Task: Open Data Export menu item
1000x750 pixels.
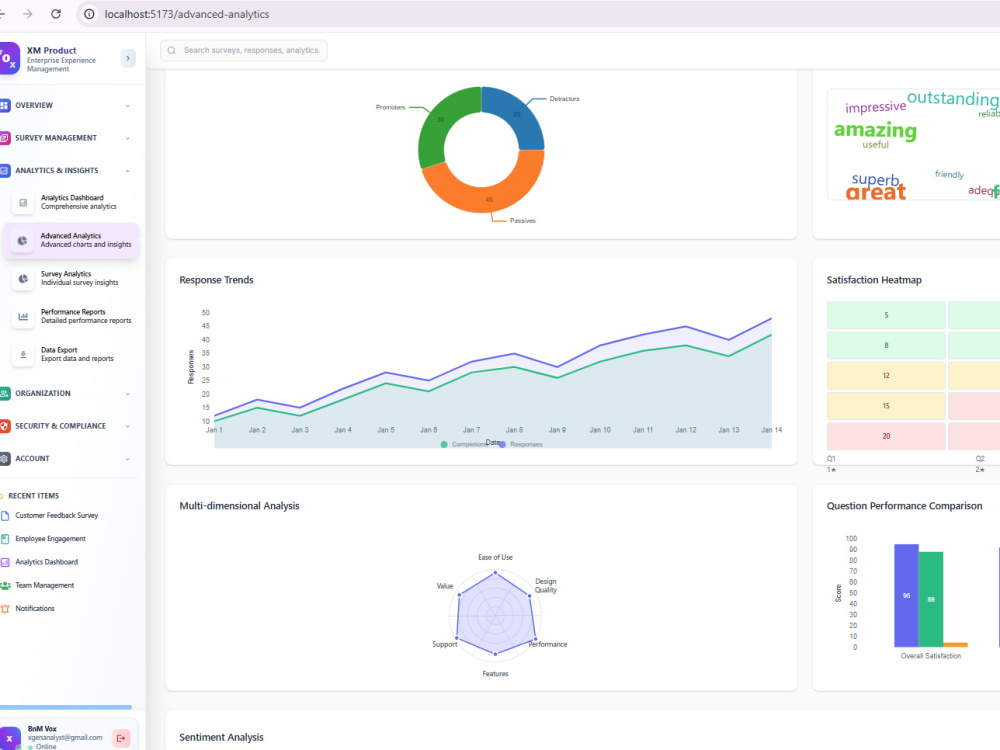Action: coord(70,355)
